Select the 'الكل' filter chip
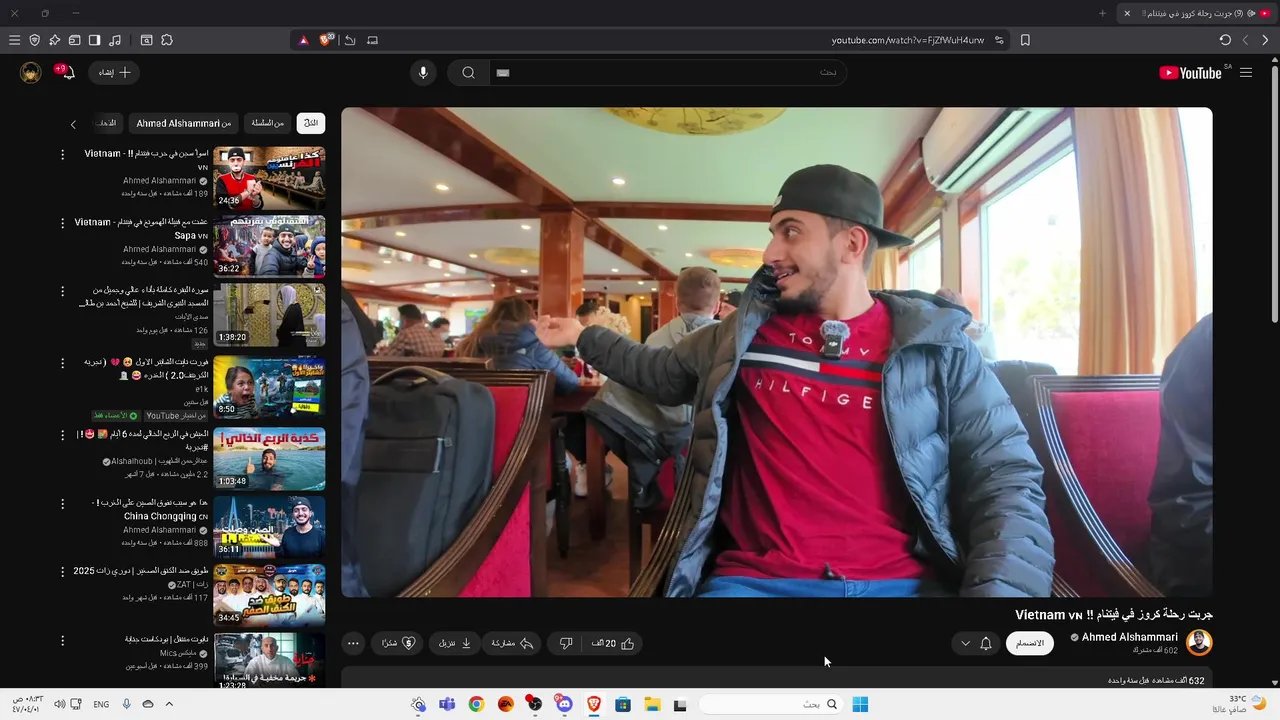 click(311, 123)
